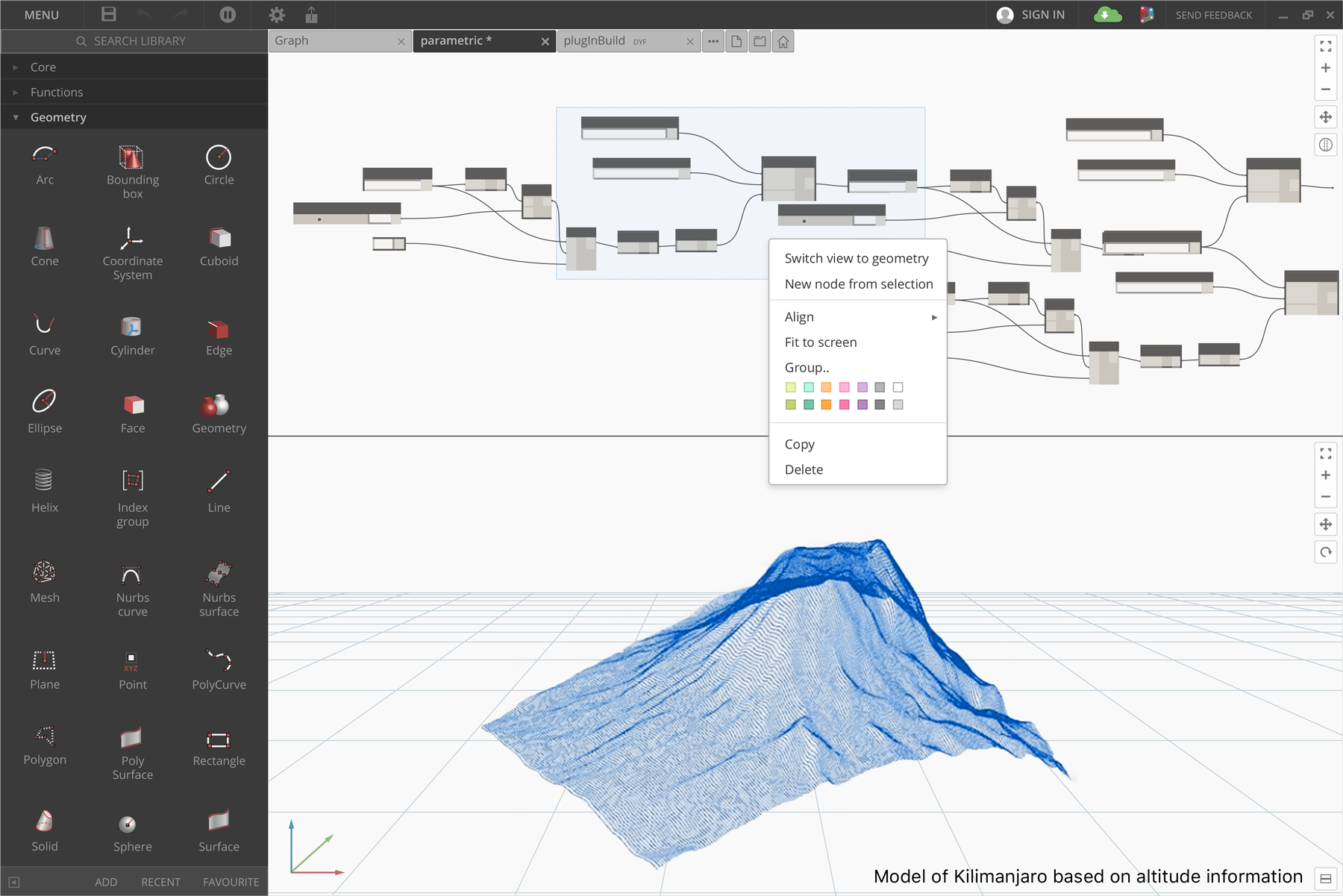
Task: Pick the light yellow group swatch
Action: click(x=790, y=387)
